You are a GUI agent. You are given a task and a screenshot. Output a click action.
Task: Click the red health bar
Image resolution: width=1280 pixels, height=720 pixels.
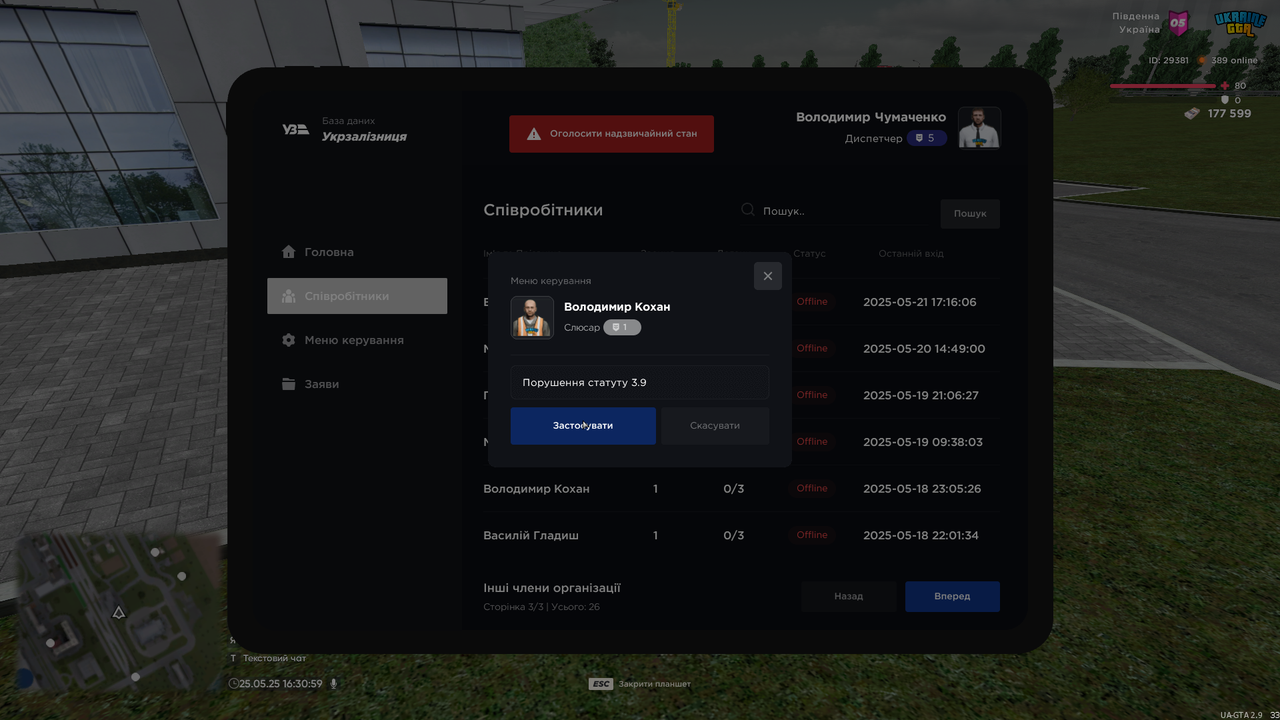pyautogui.click(x=1162, y=86)
